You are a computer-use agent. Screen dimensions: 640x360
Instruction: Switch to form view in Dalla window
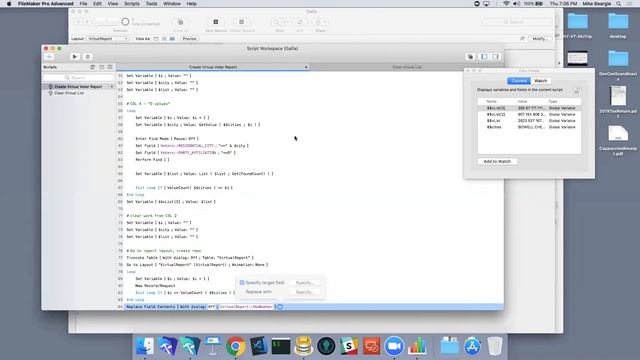156,39
